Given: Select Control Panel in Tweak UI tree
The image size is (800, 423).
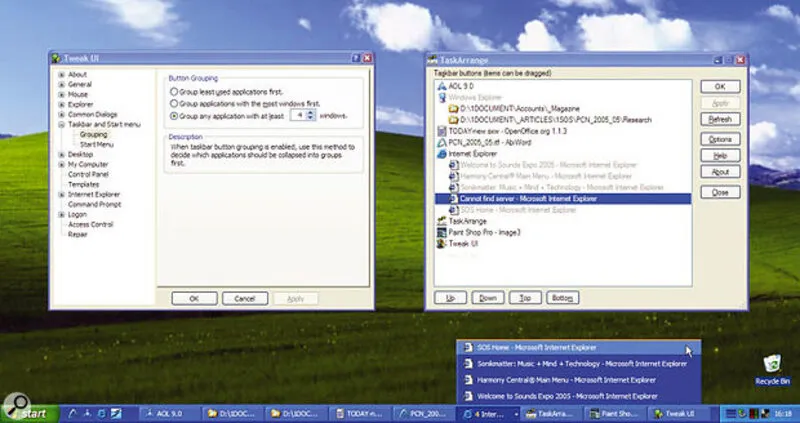Looking at the screenshot, I should click(x=88, y=175).
